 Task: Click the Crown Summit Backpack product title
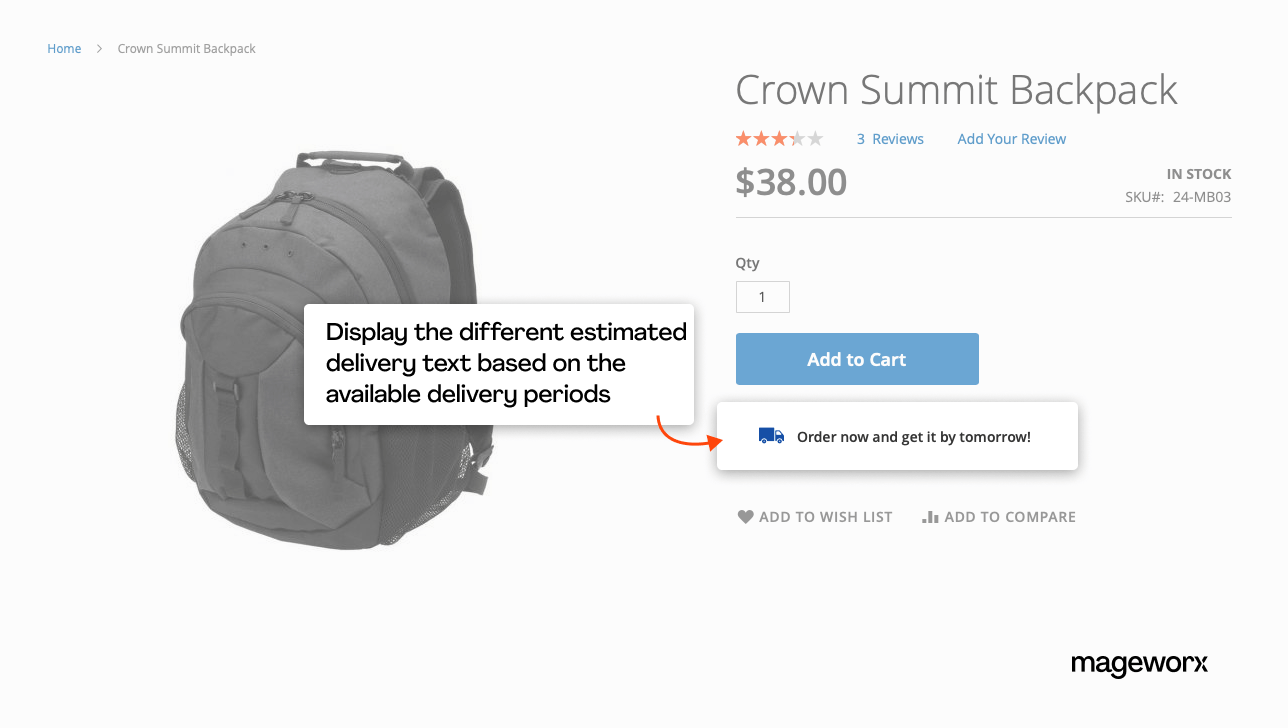pyautogui.click(x=956, y=90)
